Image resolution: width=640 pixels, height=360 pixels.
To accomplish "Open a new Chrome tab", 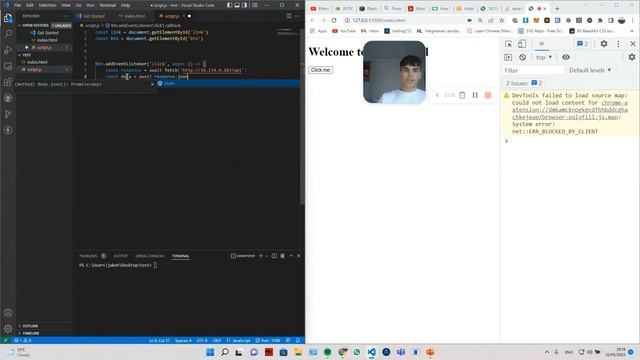I will point(557,8).
